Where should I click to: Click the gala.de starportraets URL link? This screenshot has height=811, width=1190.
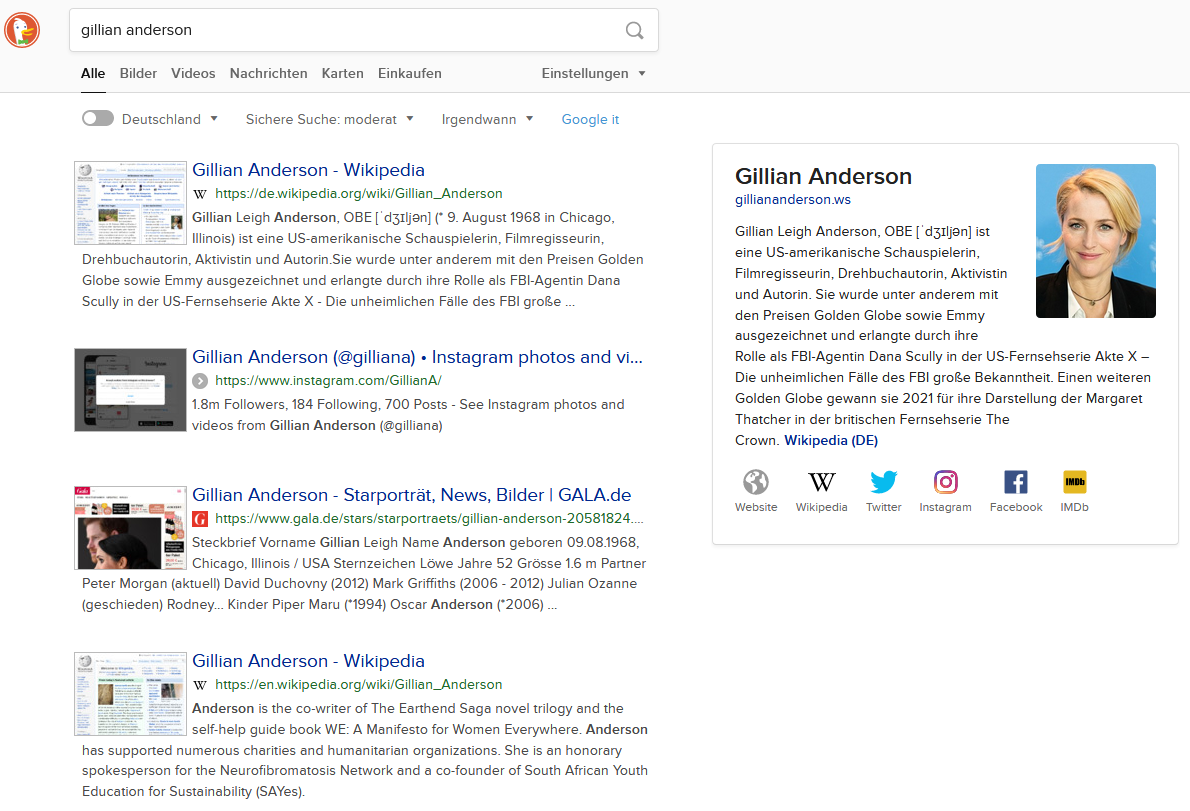[429, 519]
